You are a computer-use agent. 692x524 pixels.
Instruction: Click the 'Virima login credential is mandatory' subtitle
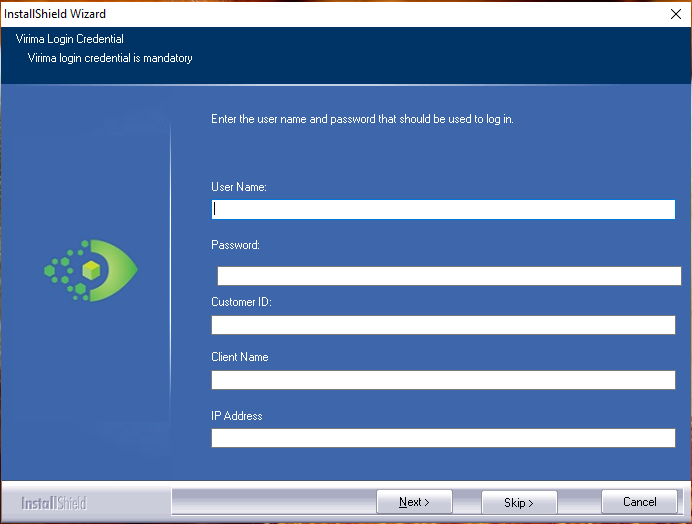tap(110, 58)
